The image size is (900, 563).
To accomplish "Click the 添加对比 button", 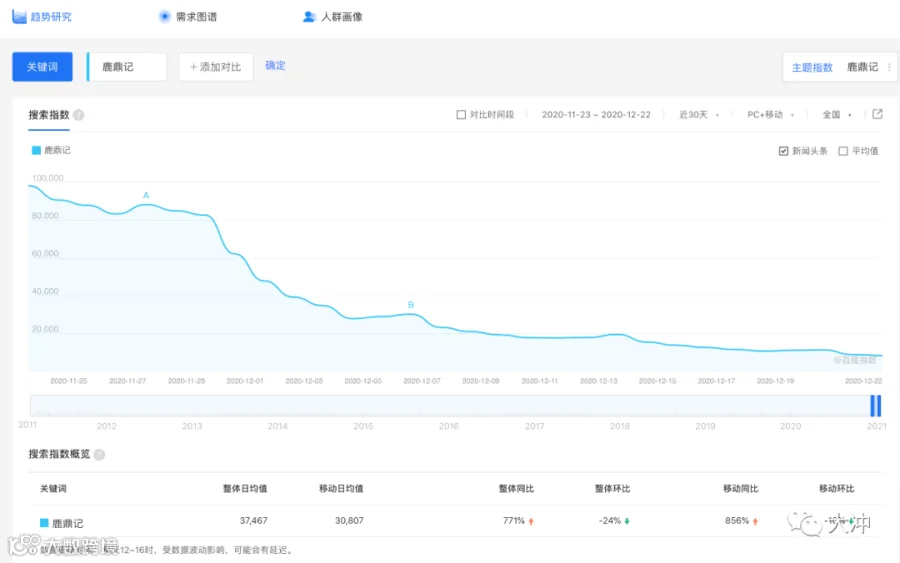I will click(x=216, y=67).
